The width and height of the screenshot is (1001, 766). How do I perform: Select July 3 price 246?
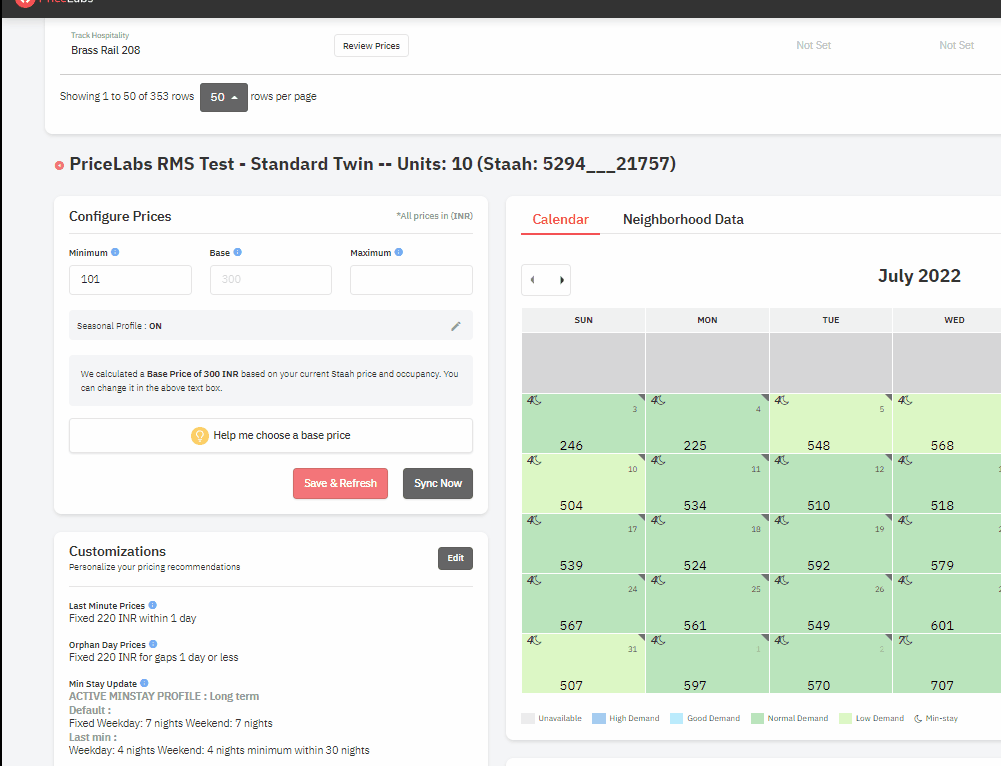(x=571, y=446)
